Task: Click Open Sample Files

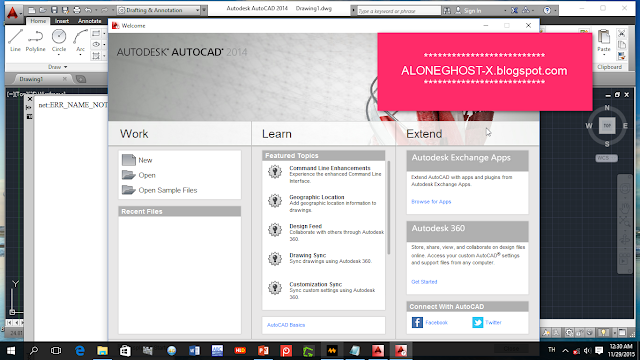Action: point(168,190)
